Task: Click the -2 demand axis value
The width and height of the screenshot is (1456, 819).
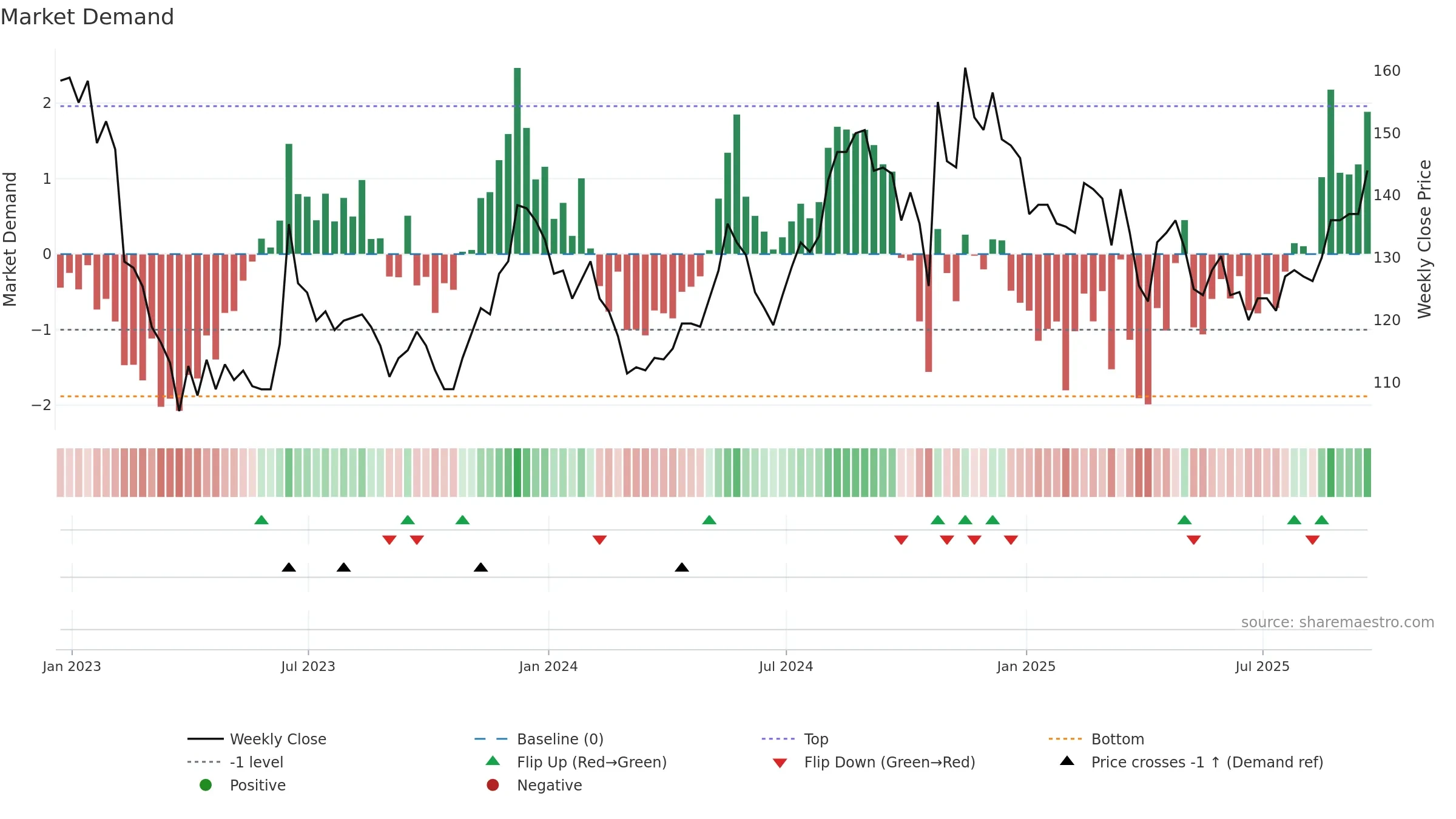Action: (41, 405)
